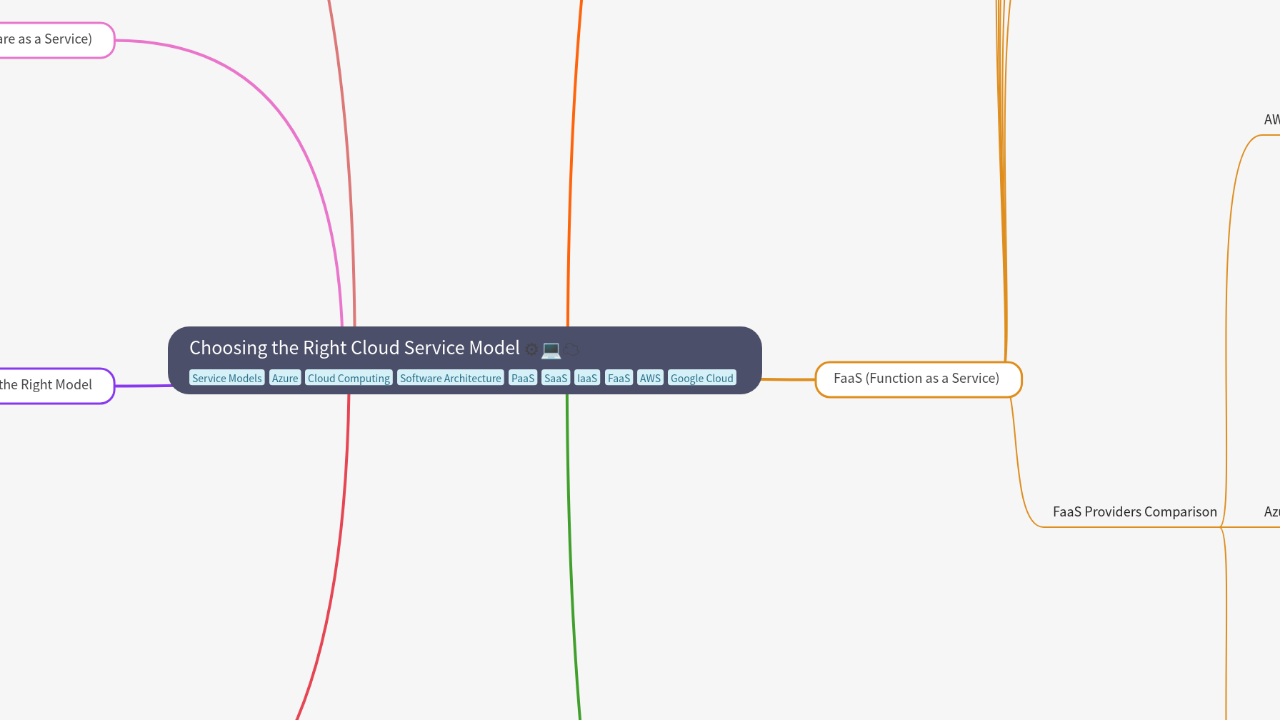Click the laptop emoji in central node title
Viewport: 1280px width, 720px height.
pyautogui.click(x=551, y=349)
